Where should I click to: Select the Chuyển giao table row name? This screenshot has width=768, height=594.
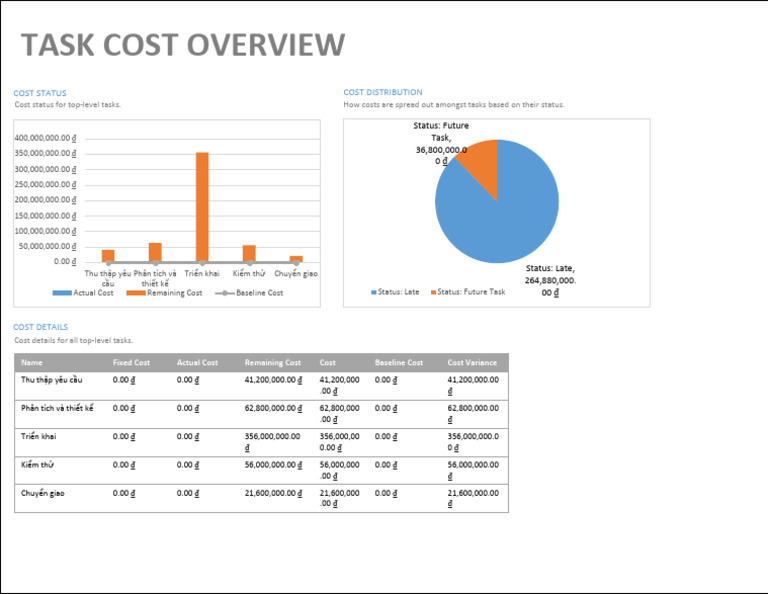coord(43,493)
